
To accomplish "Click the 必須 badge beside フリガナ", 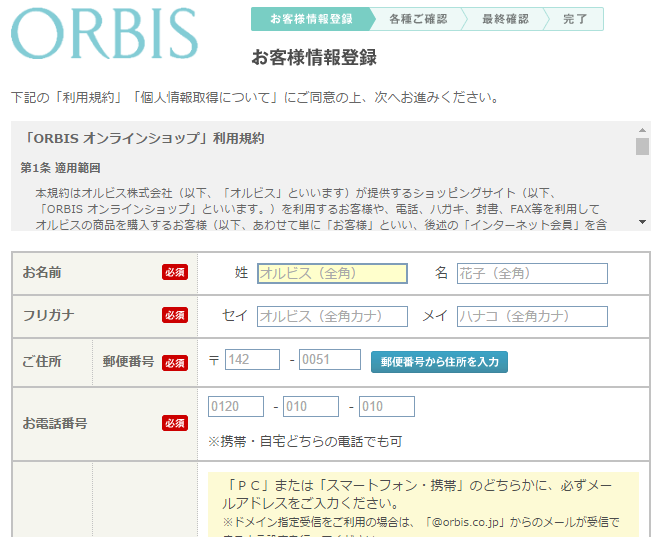I will click(175, 315).
